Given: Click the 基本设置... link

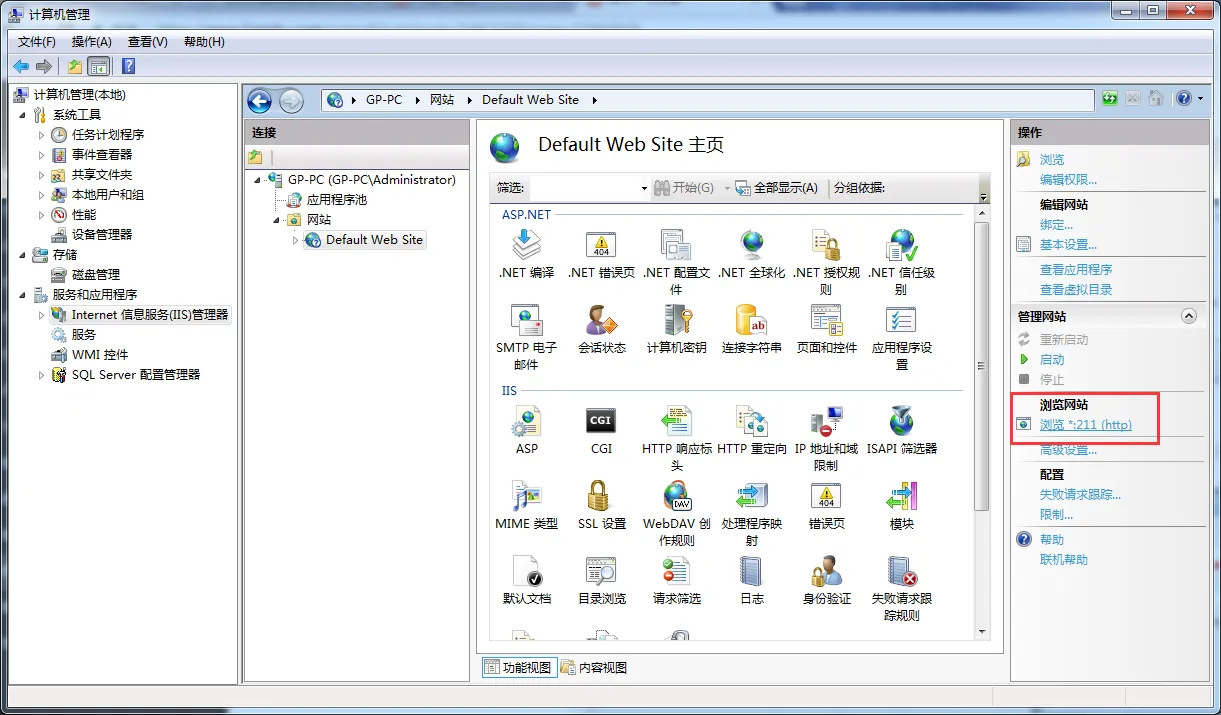Looking at the screenshot, I should [1068, 245].
